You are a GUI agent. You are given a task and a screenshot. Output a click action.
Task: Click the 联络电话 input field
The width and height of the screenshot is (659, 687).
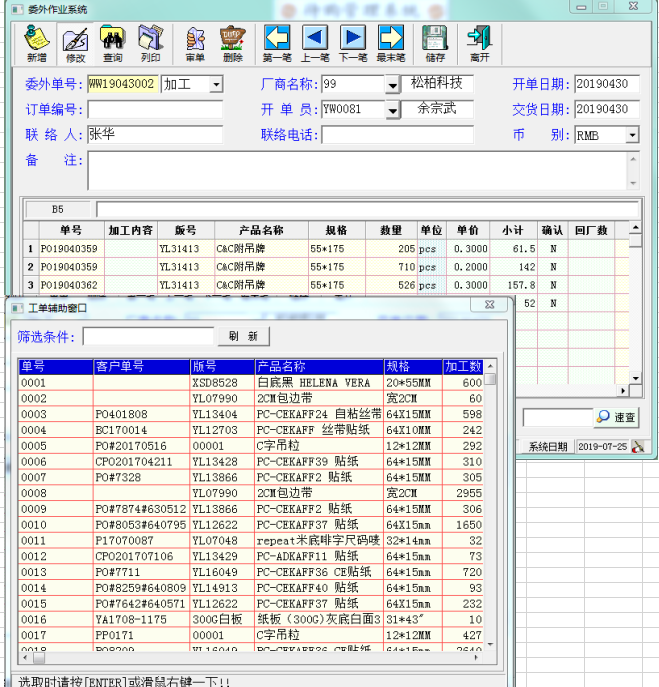pos(397,135)
